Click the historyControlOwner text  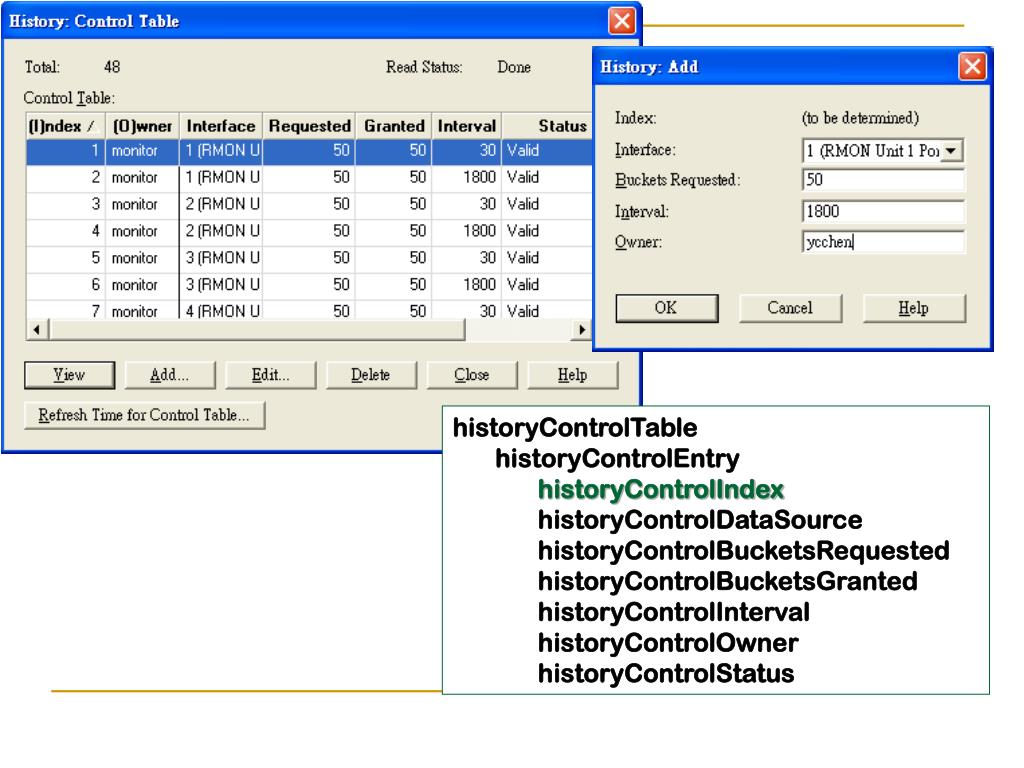[x=668, y=643]
